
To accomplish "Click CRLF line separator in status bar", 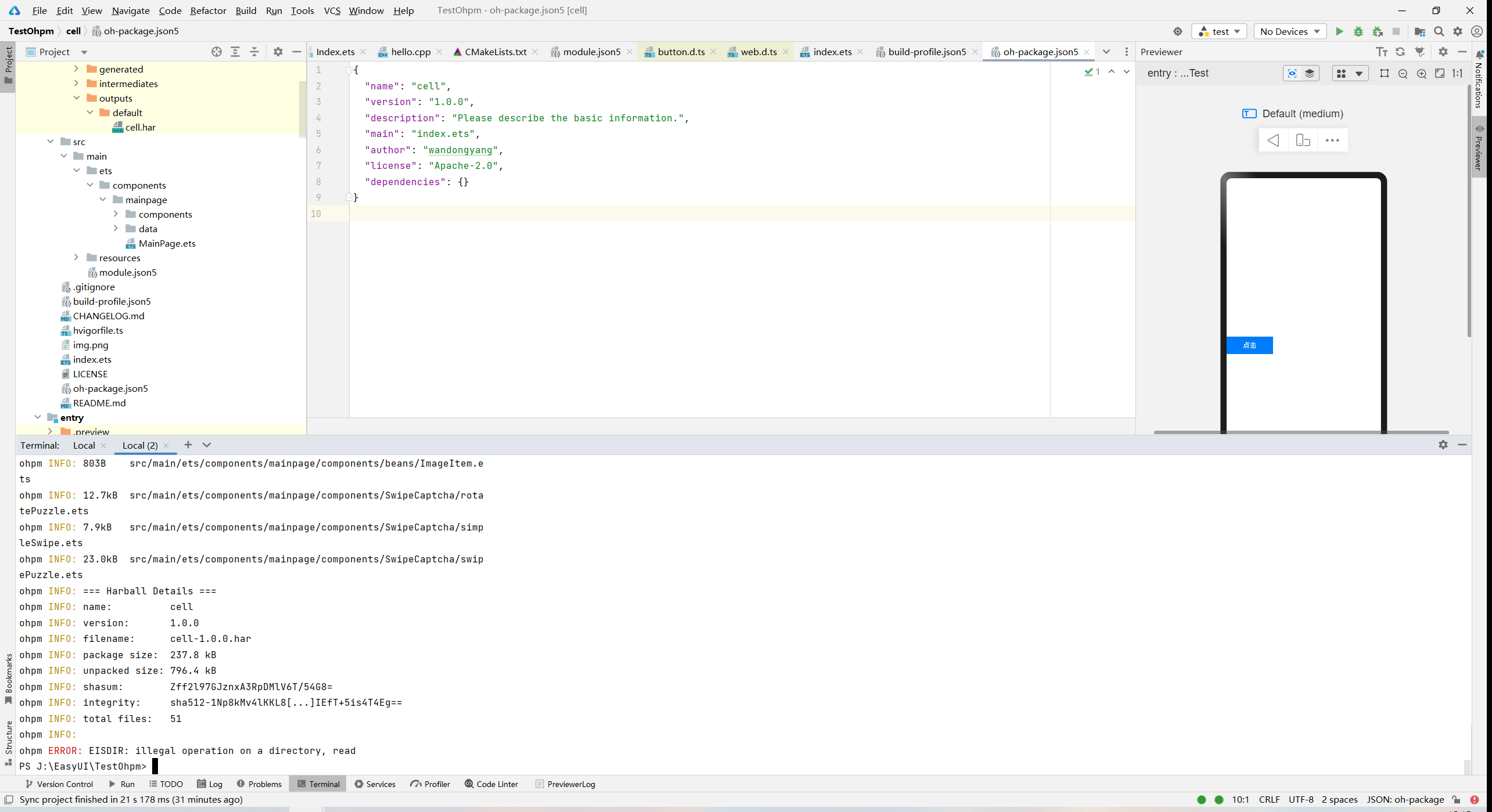I will click(x=1270, y=800).
